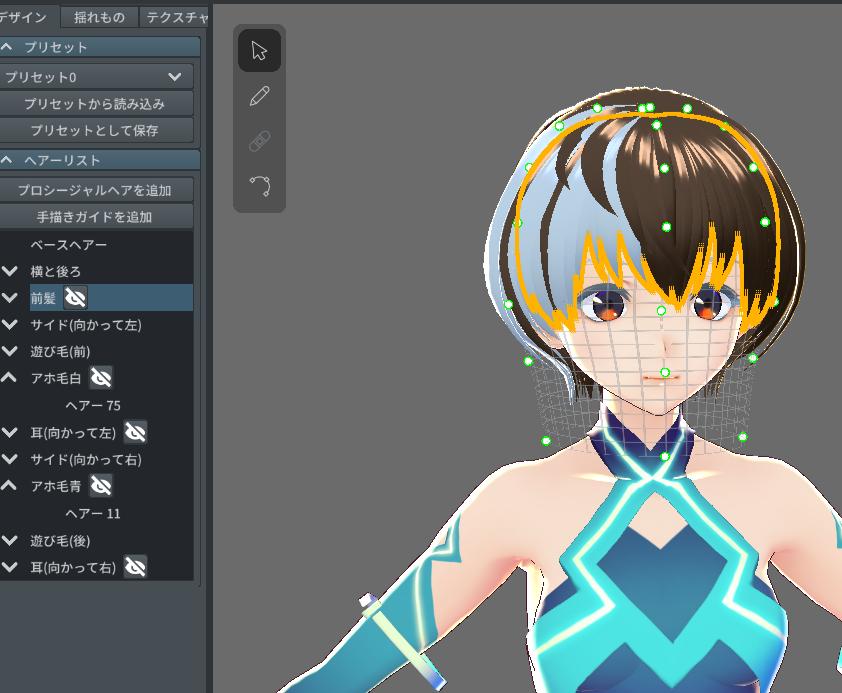Select the arrow selection tool
The height and width of the screenshot is (693, 842).
pyautogui.click(x=259, y=51)
